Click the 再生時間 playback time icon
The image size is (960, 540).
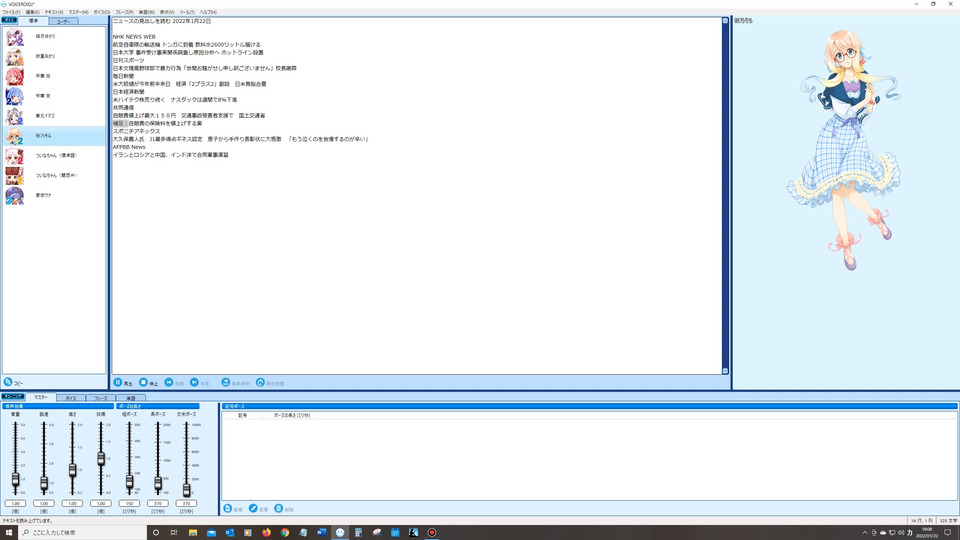tap(260, 383)
